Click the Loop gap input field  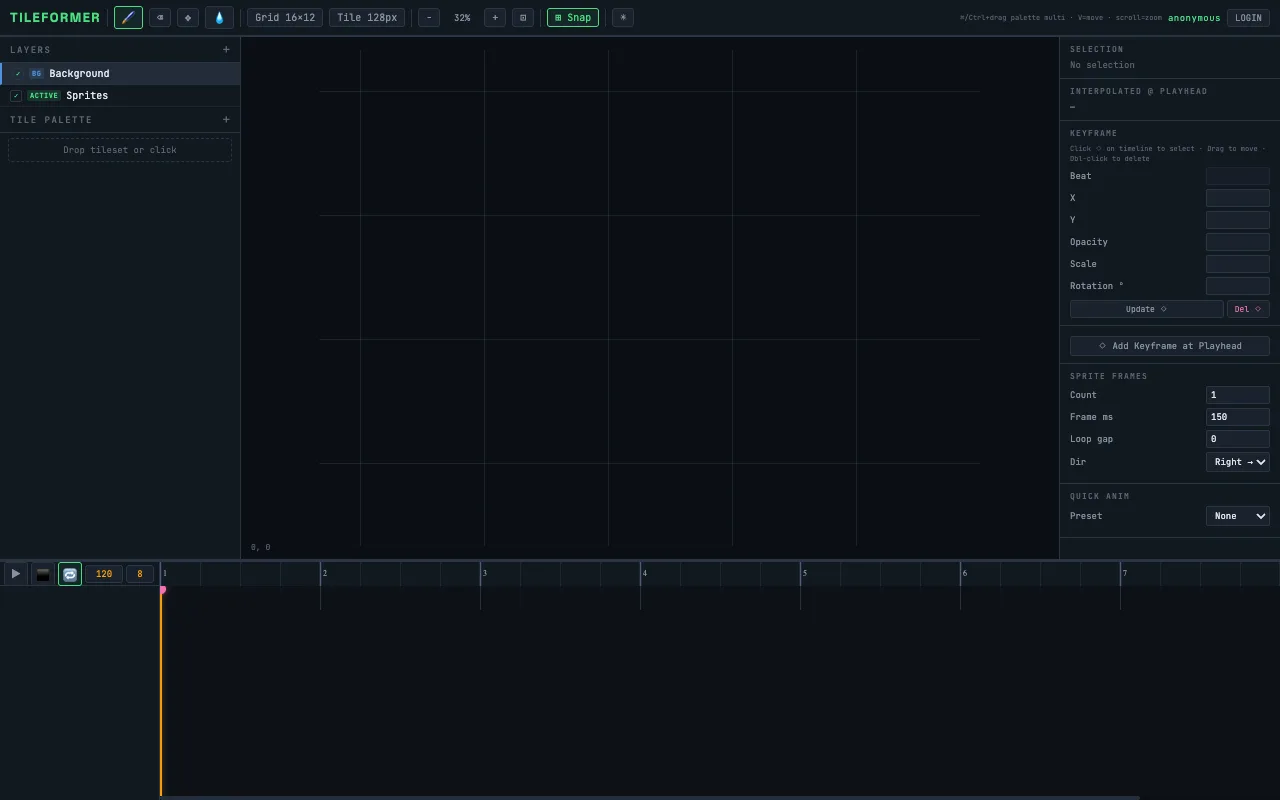point(1237,439)
